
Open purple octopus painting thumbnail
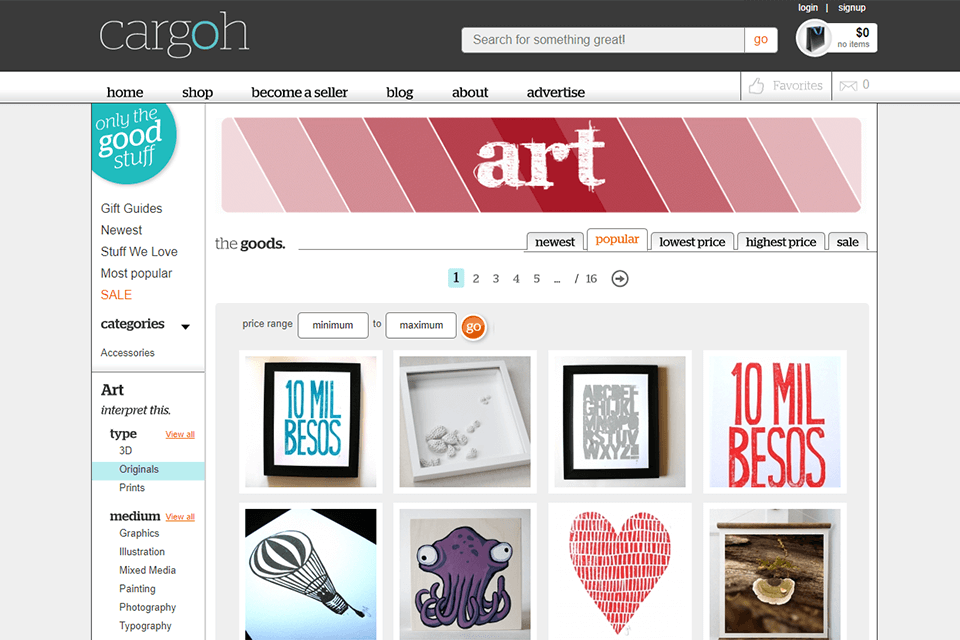(465, 572)
